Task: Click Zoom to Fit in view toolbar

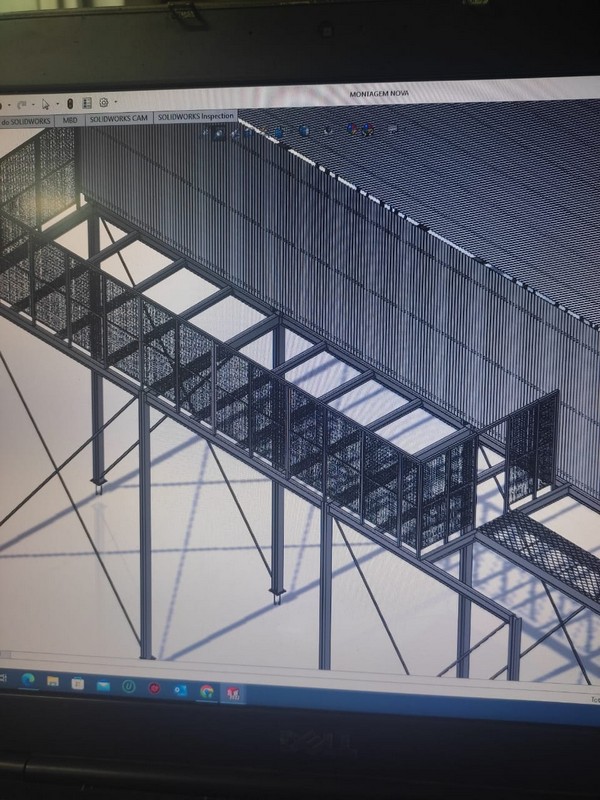Action: (206, 132)
